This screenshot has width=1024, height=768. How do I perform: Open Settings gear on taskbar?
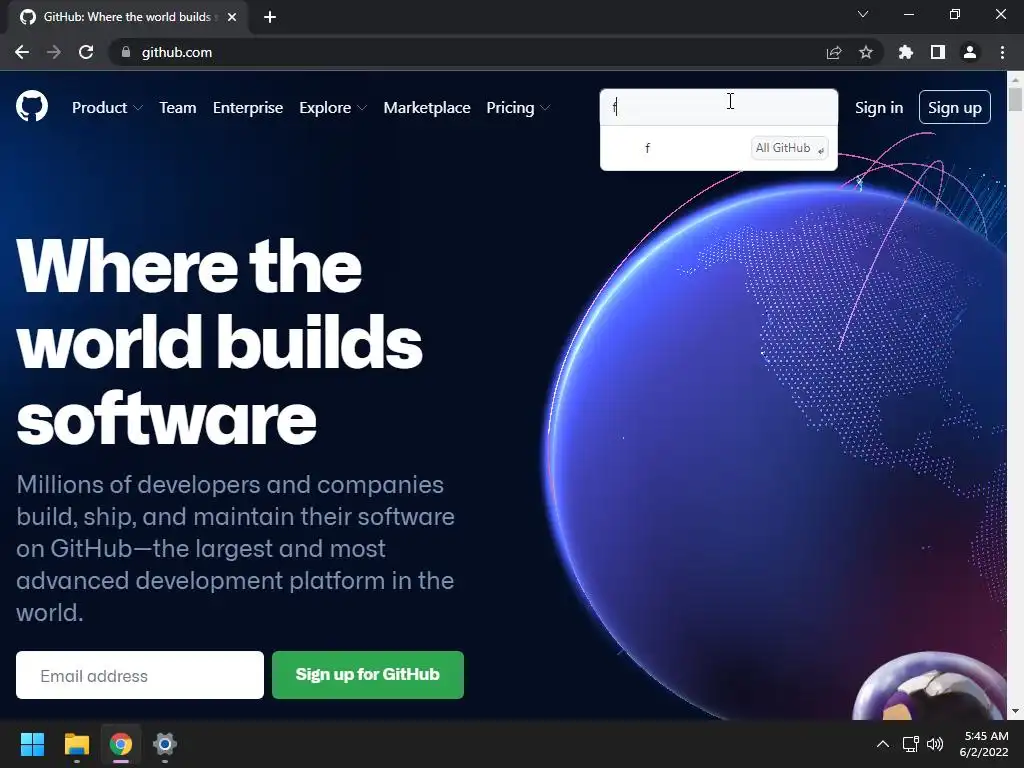pyautogui.click(x=165, y=744)
